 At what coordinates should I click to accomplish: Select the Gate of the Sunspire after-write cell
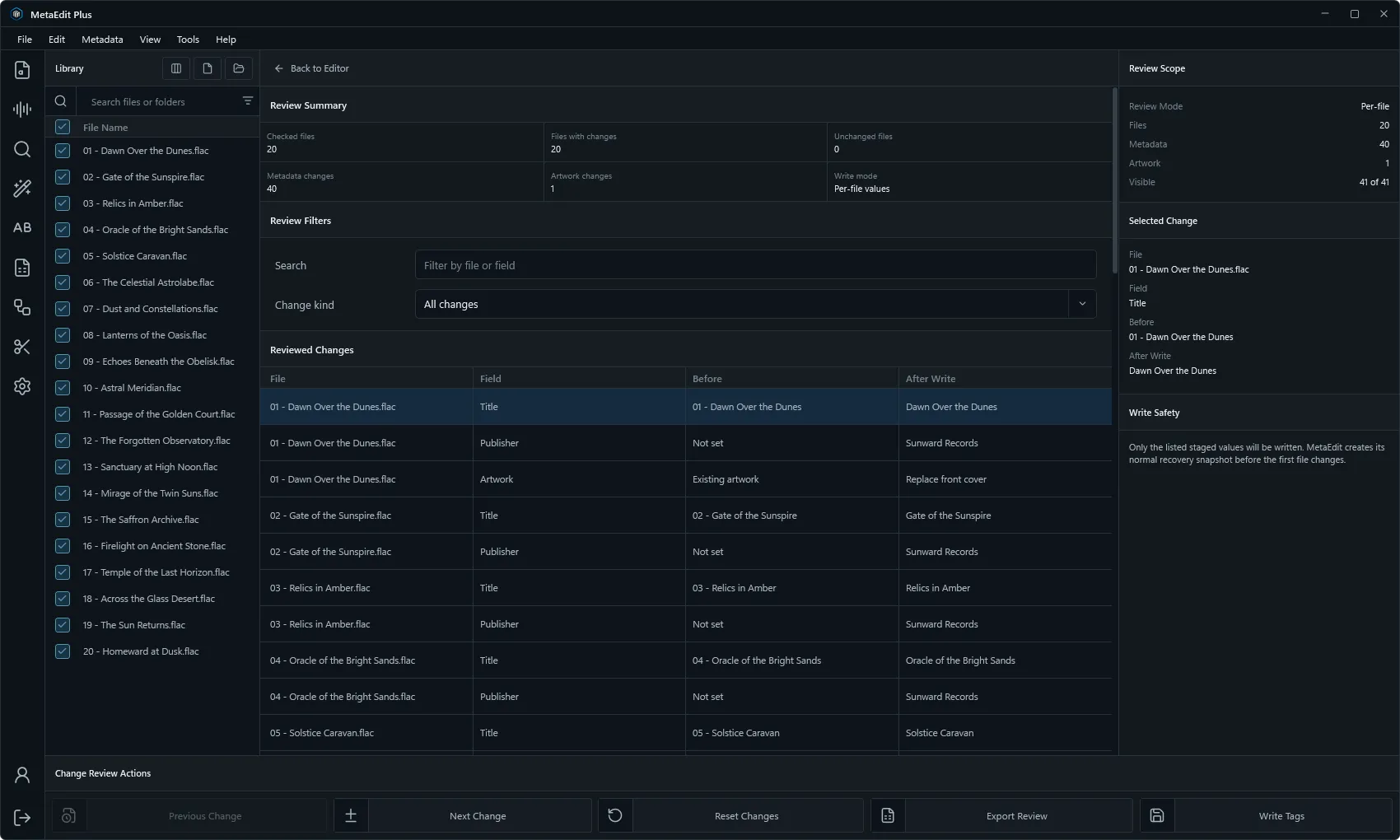1005,516
